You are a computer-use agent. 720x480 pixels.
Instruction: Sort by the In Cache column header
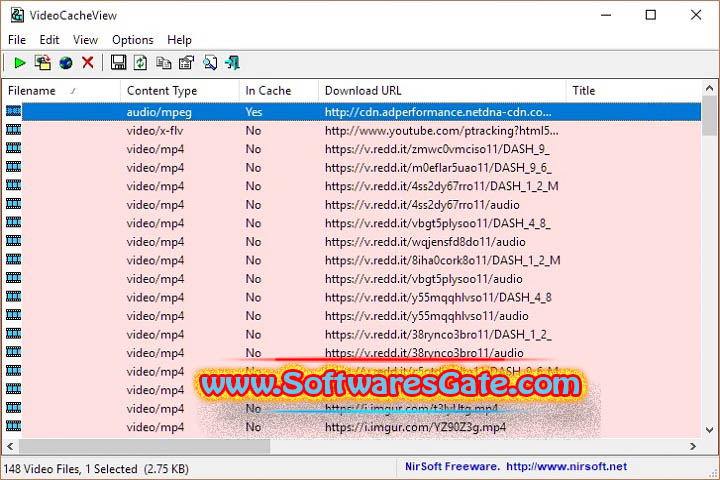pyautogui.click(x=279, y=91)
